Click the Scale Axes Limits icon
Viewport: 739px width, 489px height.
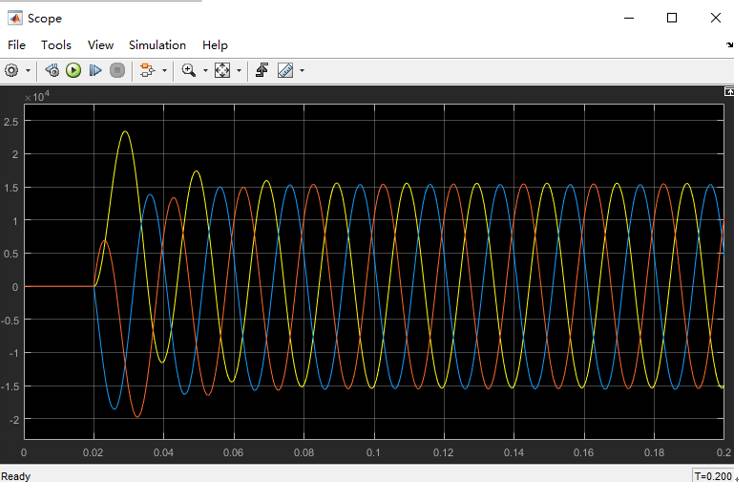click(222, 71)
